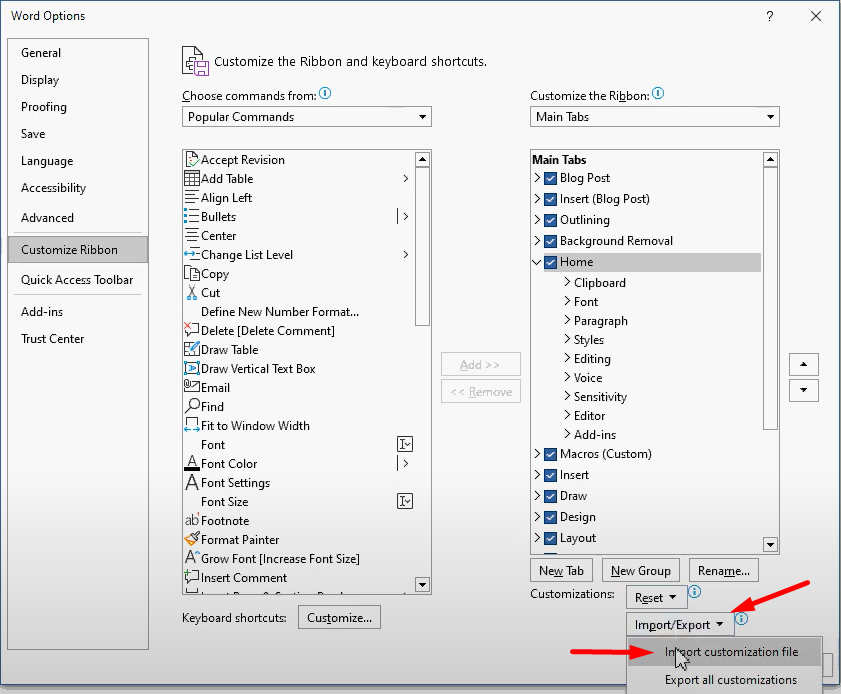The image size is (841, 694).
Task: Click commands list scroll down arrow
Action: coord(423,585)
